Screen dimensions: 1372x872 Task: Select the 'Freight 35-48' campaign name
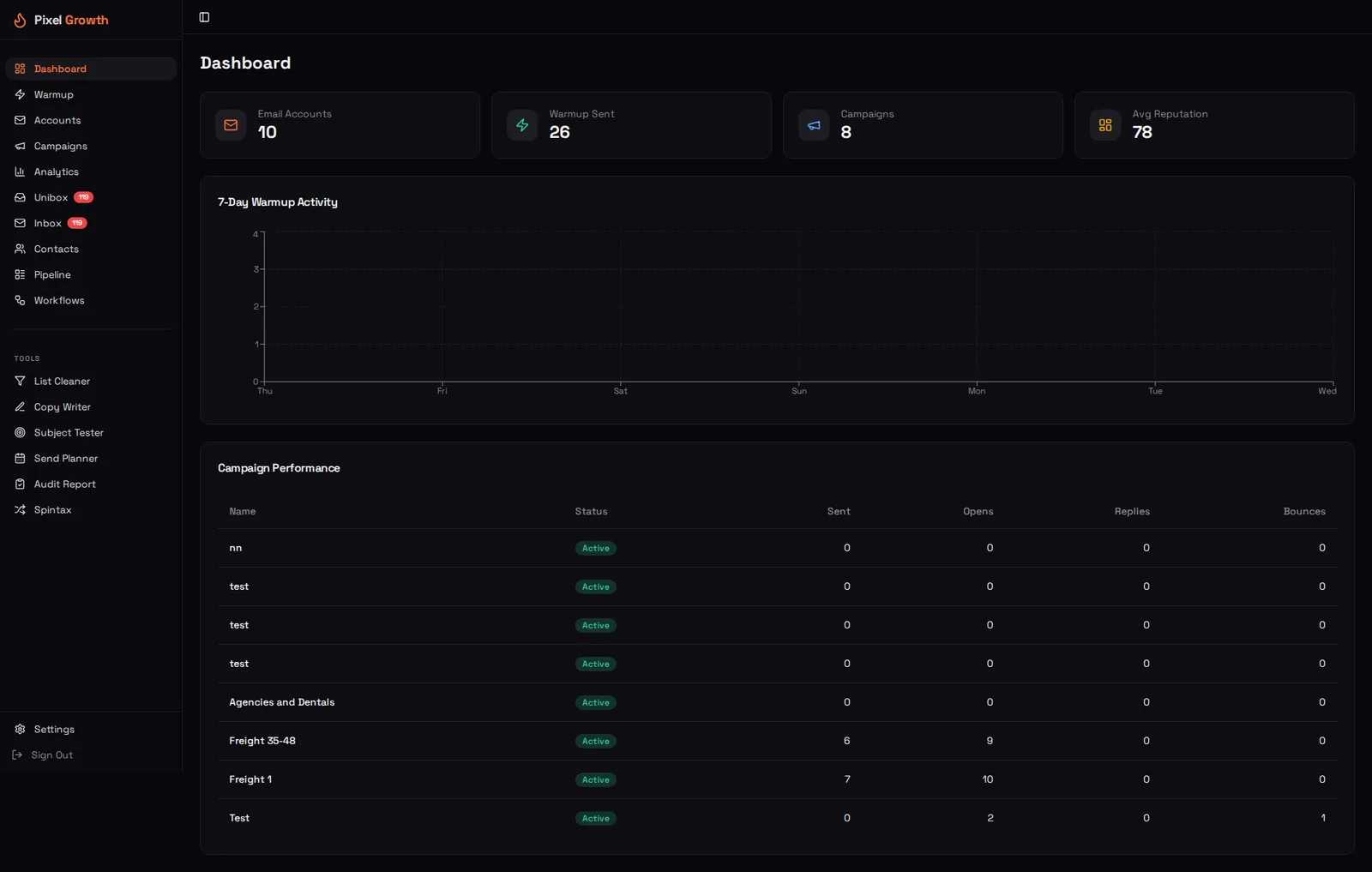pos(262,741)
